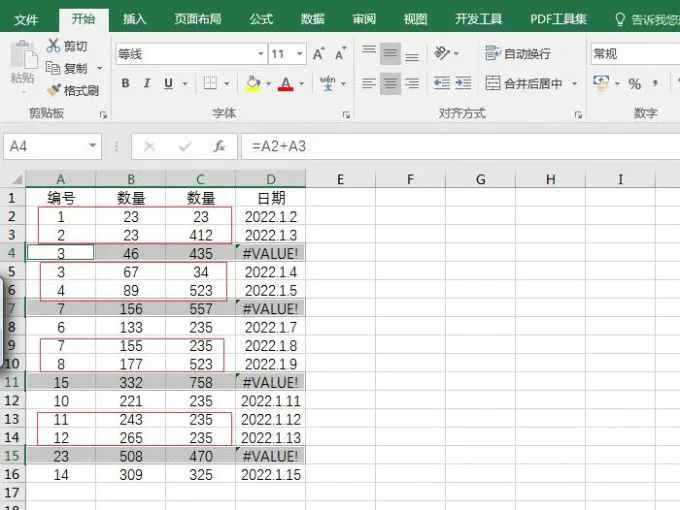Screen dimensions: 680x510
Task: Align text right
Action: coord(412,83)
